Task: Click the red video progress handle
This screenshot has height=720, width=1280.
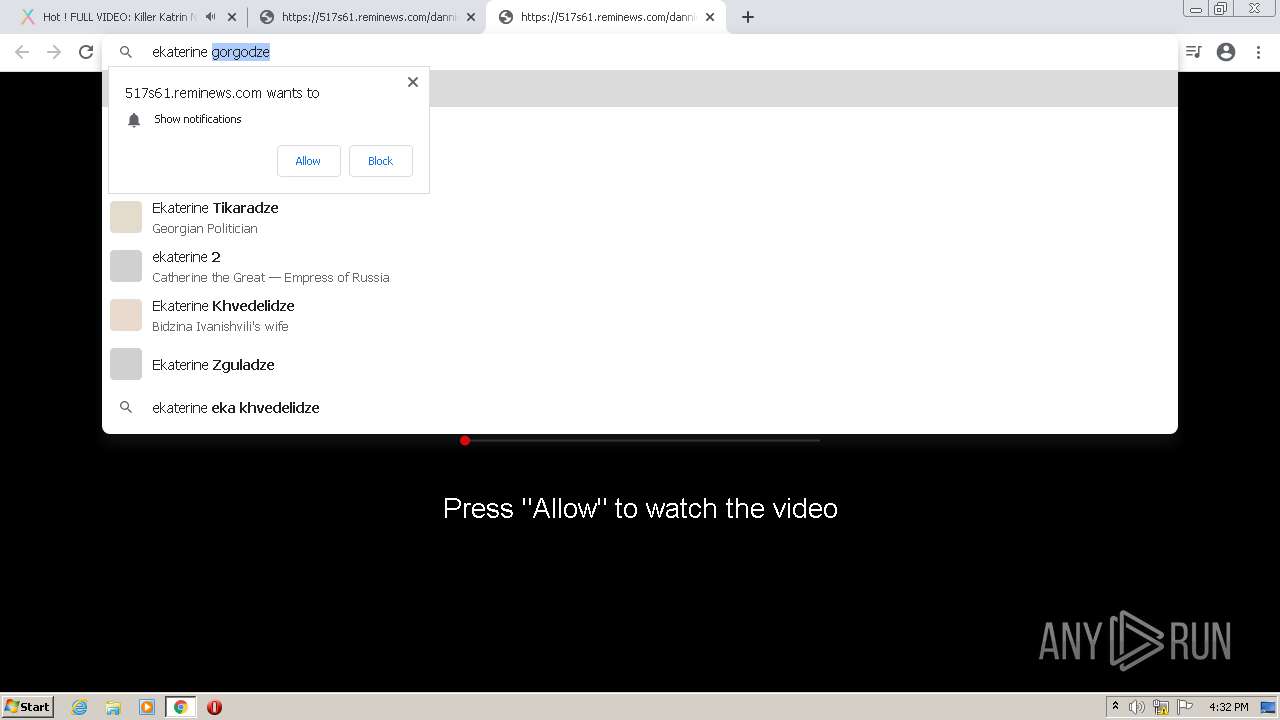Action: [465, 440]
